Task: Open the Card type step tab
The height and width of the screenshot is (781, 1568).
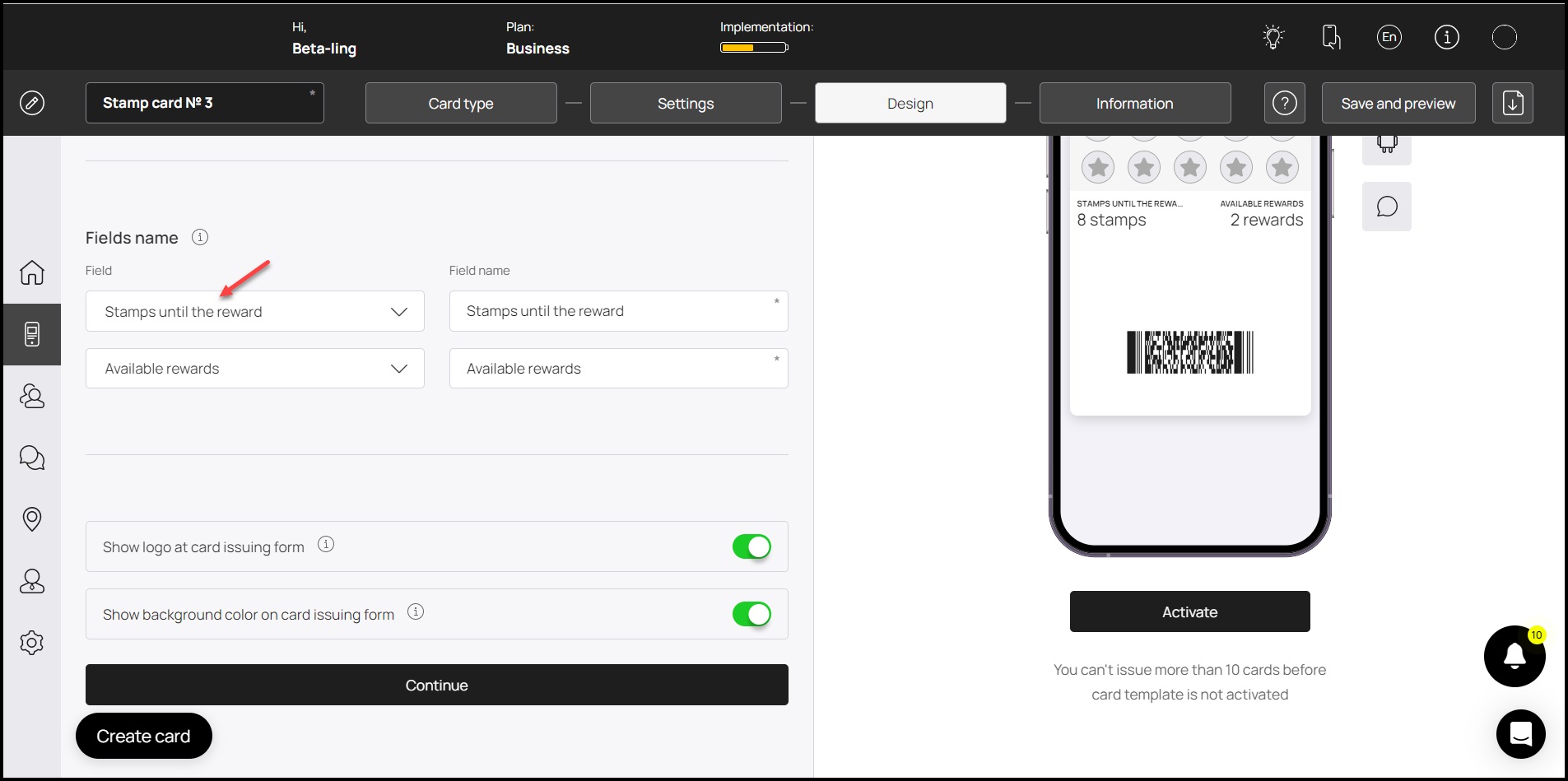Action: coord(461,103)
